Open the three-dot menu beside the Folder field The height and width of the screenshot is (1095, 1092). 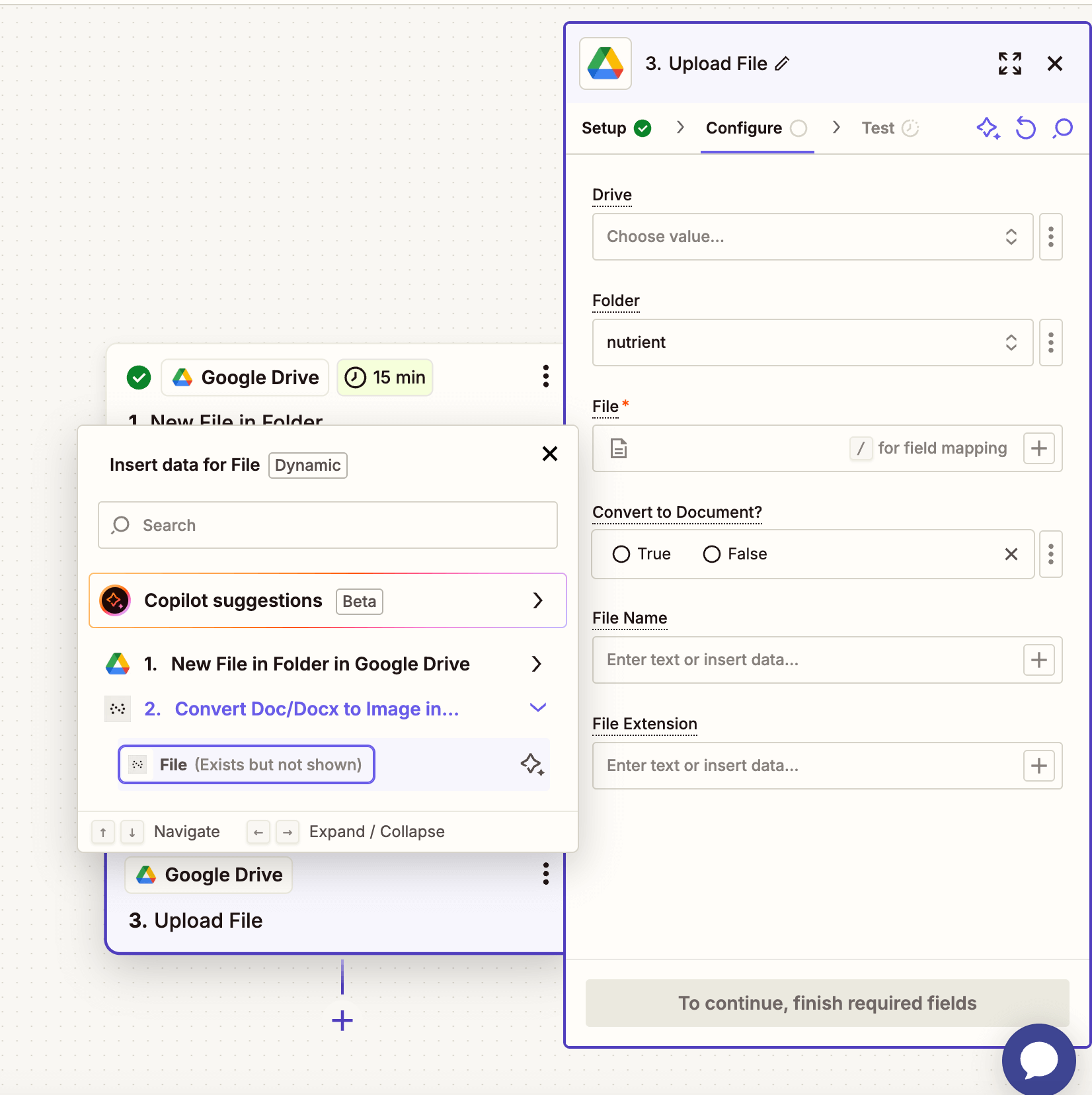click(1050, 343)
